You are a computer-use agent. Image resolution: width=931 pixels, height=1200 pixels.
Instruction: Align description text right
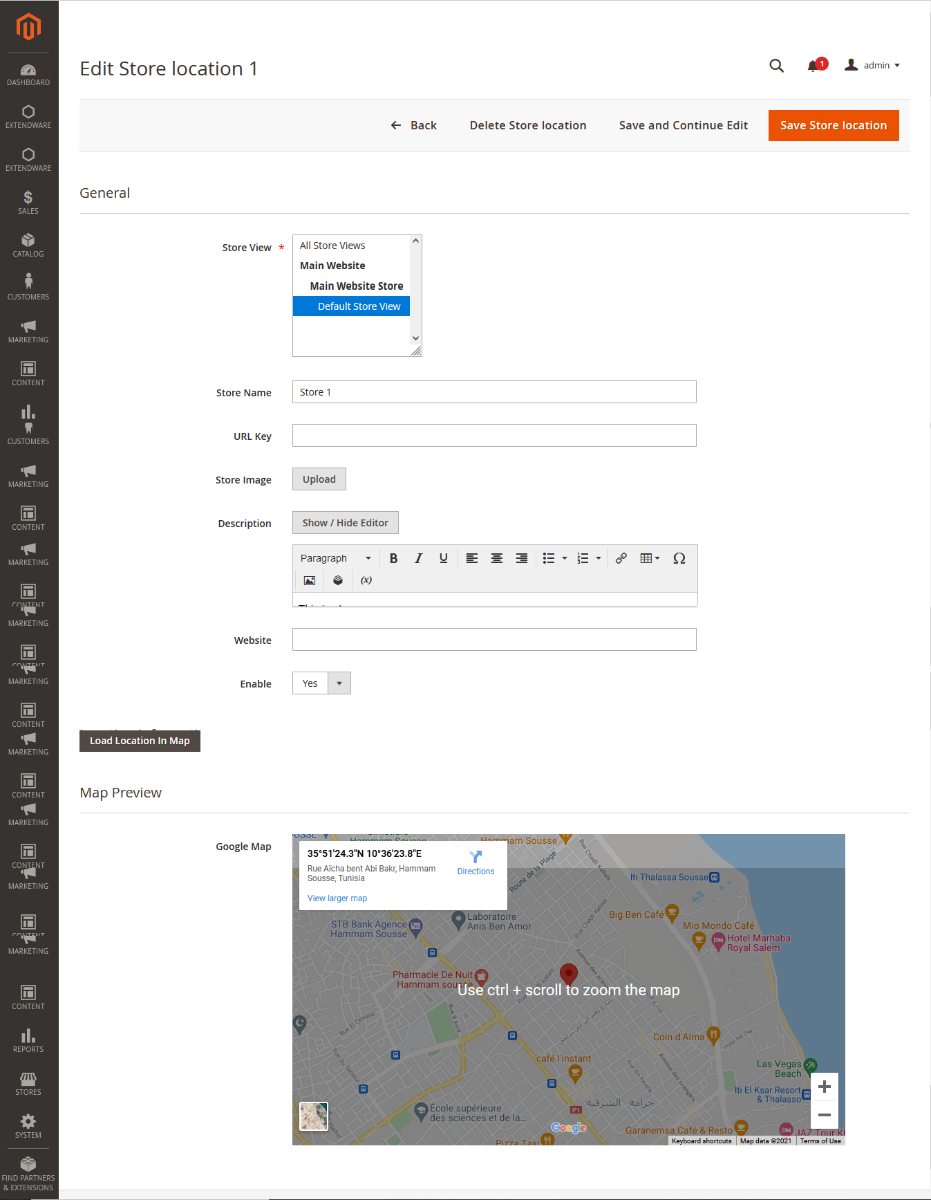coord(521,558)
